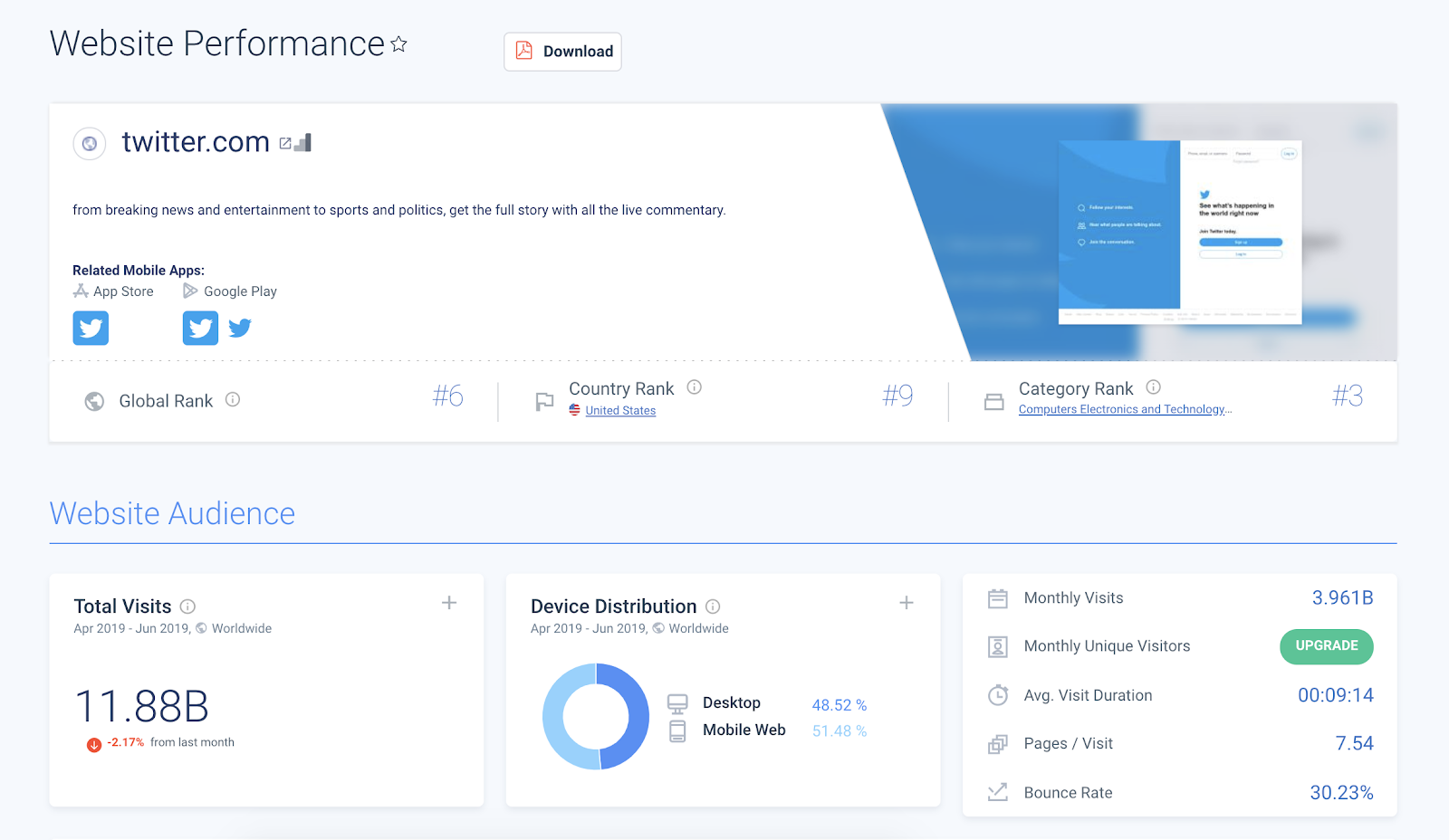Click the red down arrow near -2.17%
The height and width of the screenshot is (840, 1449).
click(x=94, y=745)
